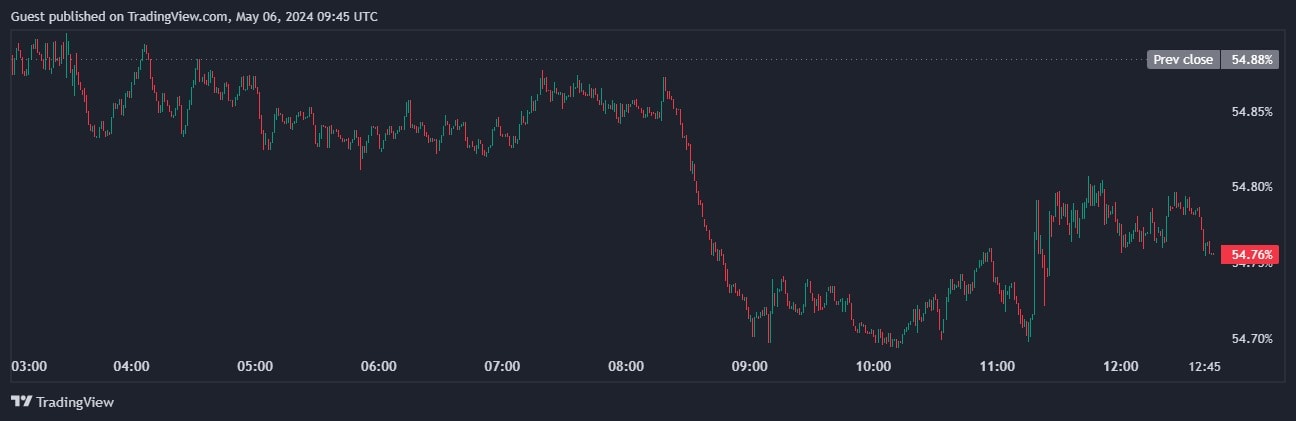Select the 04:00 time axis label
1296x421 pixels.
[x=132, y=367]
